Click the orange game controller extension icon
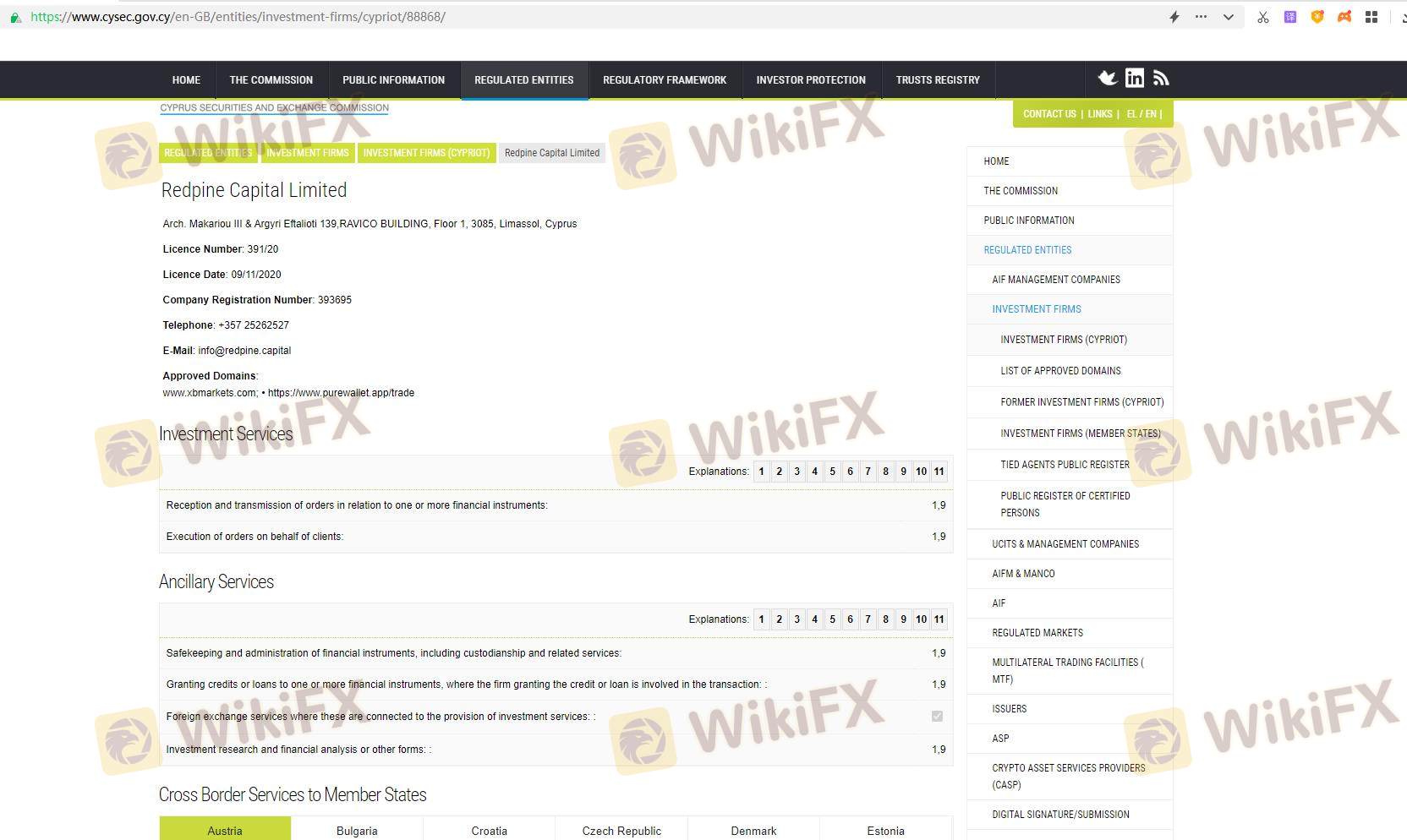The image size is (1407, 840). pos(1344,17)
